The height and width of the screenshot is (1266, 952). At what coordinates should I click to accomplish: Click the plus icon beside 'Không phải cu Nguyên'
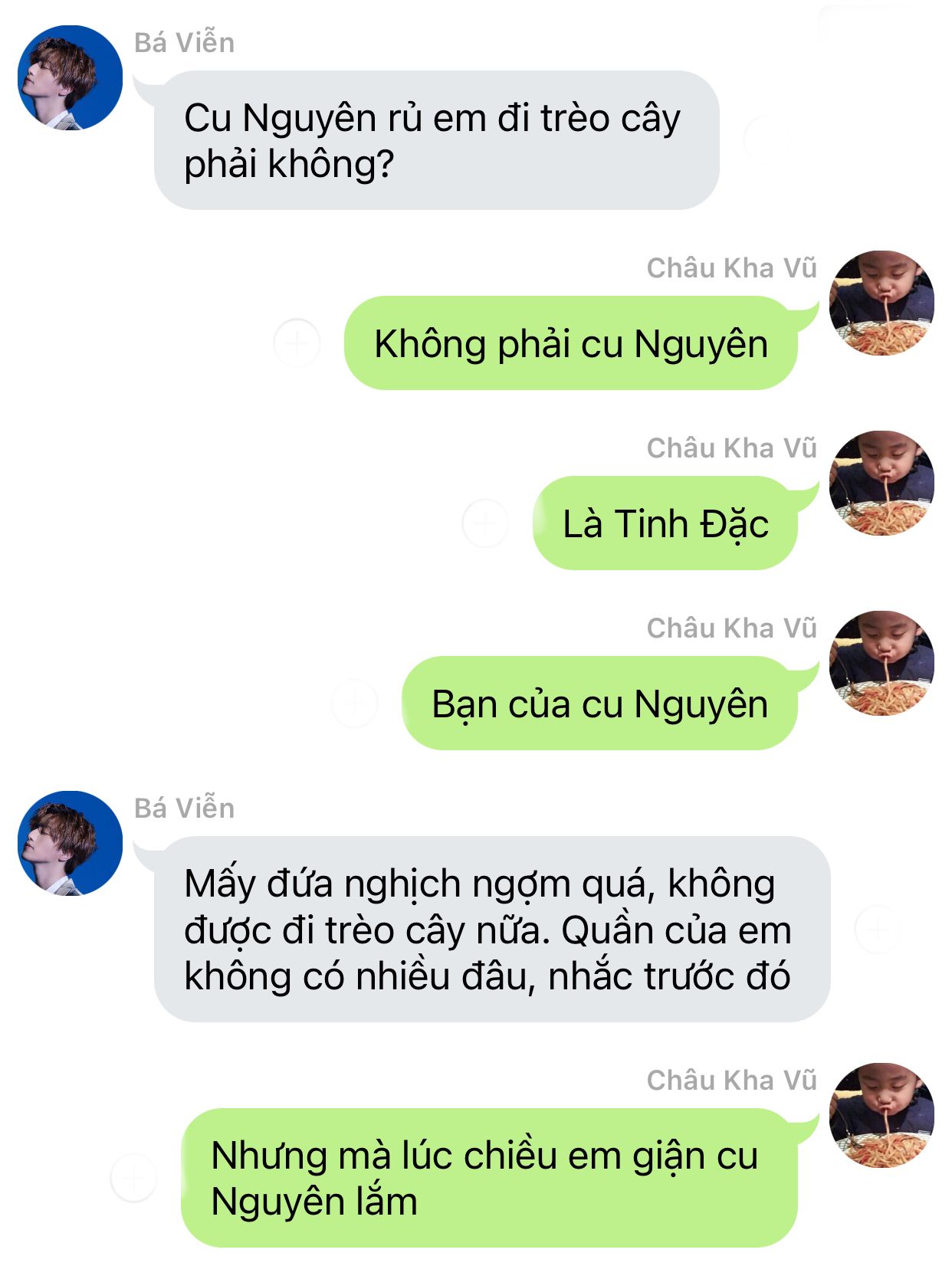coord(297,343)
